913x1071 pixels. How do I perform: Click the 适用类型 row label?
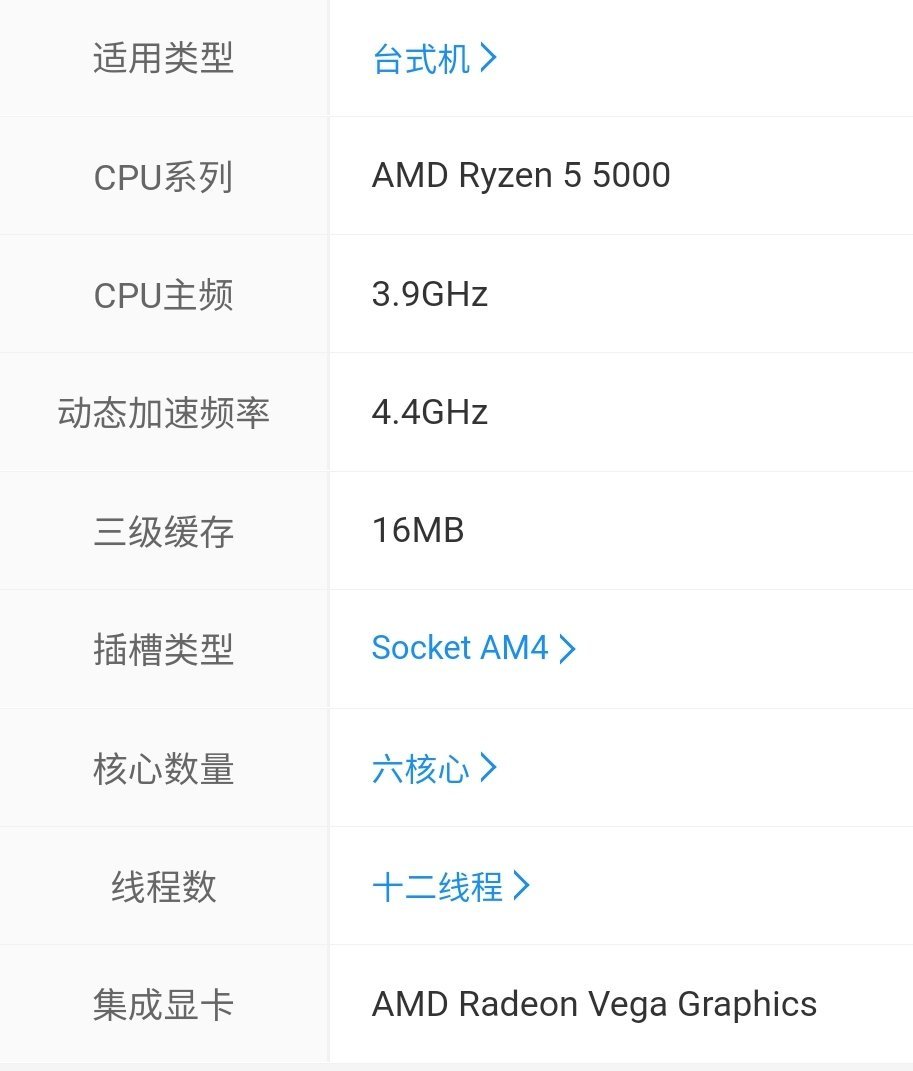(x=162, y=59)
